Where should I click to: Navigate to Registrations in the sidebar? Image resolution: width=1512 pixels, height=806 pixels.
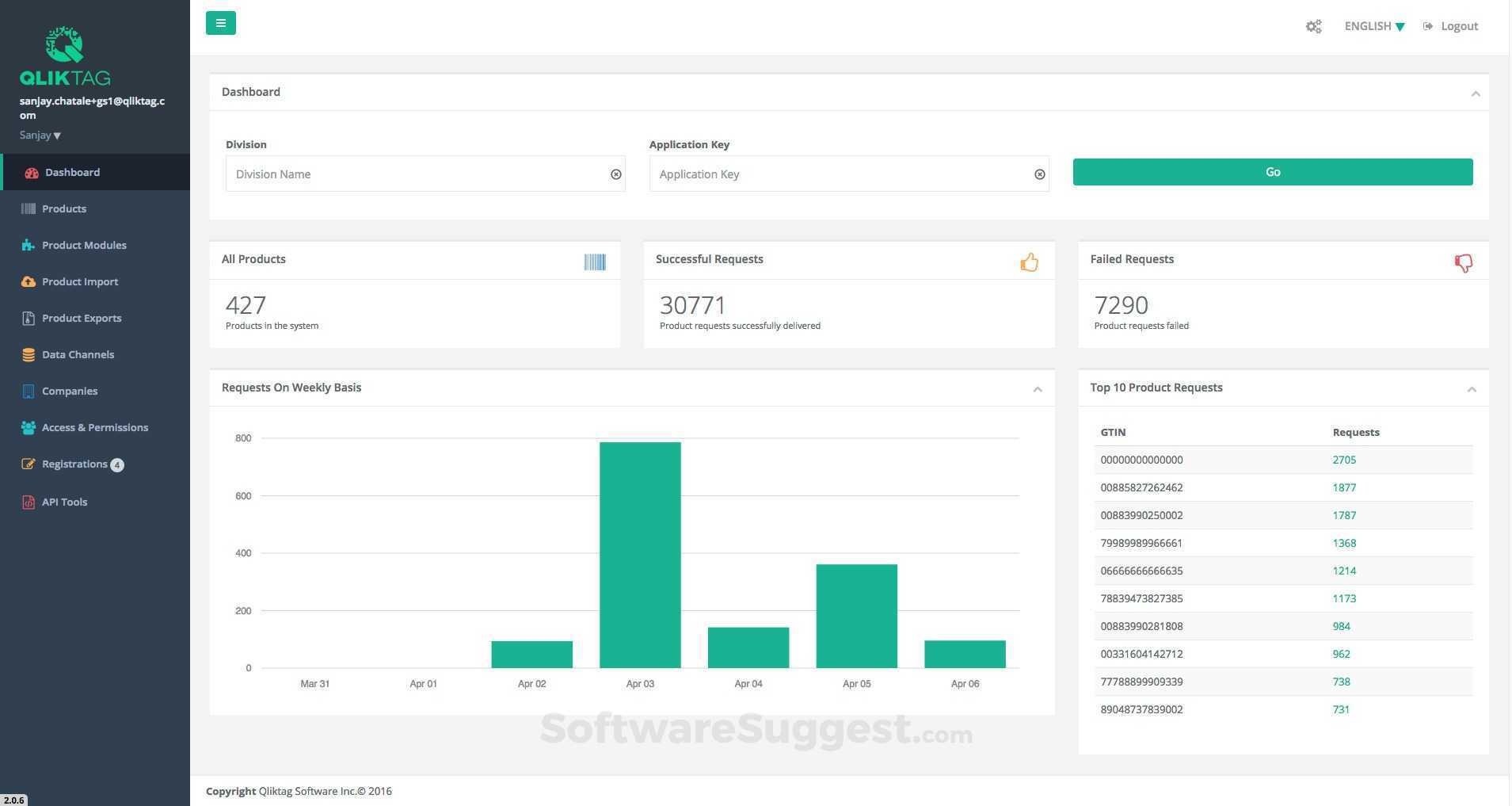[x=74, y=464]
